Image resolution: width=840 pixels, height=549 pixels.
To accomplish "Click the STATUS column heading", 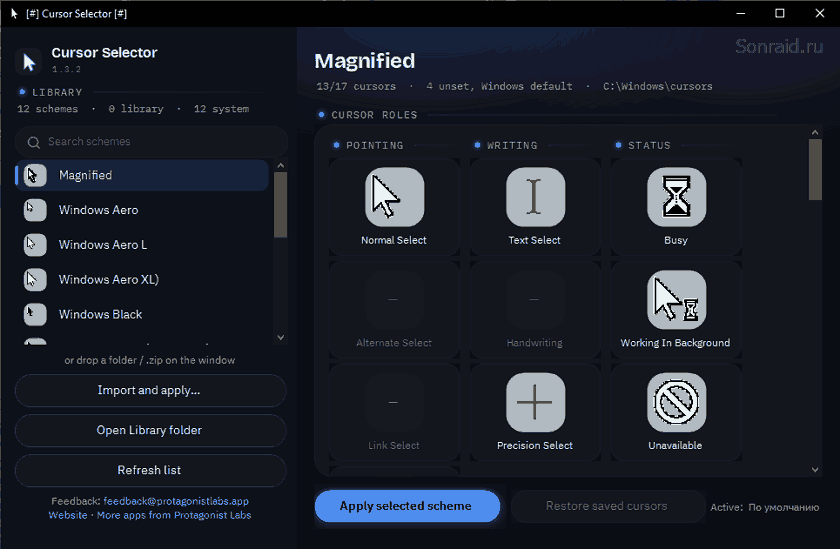I will coord(649,145).
